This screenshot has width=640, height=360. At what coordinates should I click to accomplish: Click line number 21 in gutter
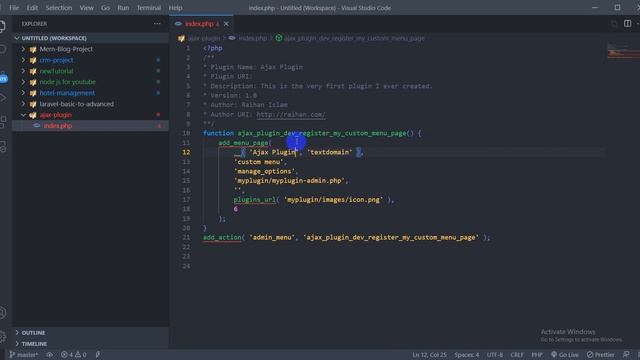tap(186, 237)
